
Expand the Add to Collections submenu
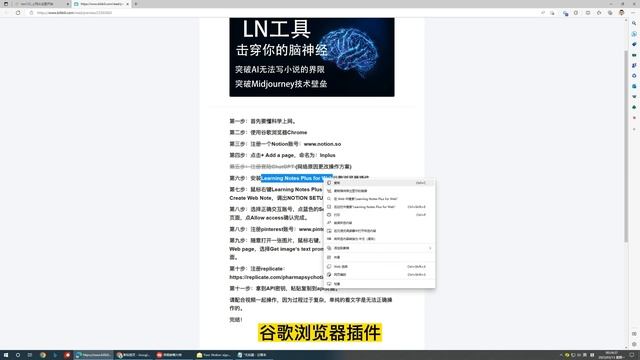(x=380, y=248)
